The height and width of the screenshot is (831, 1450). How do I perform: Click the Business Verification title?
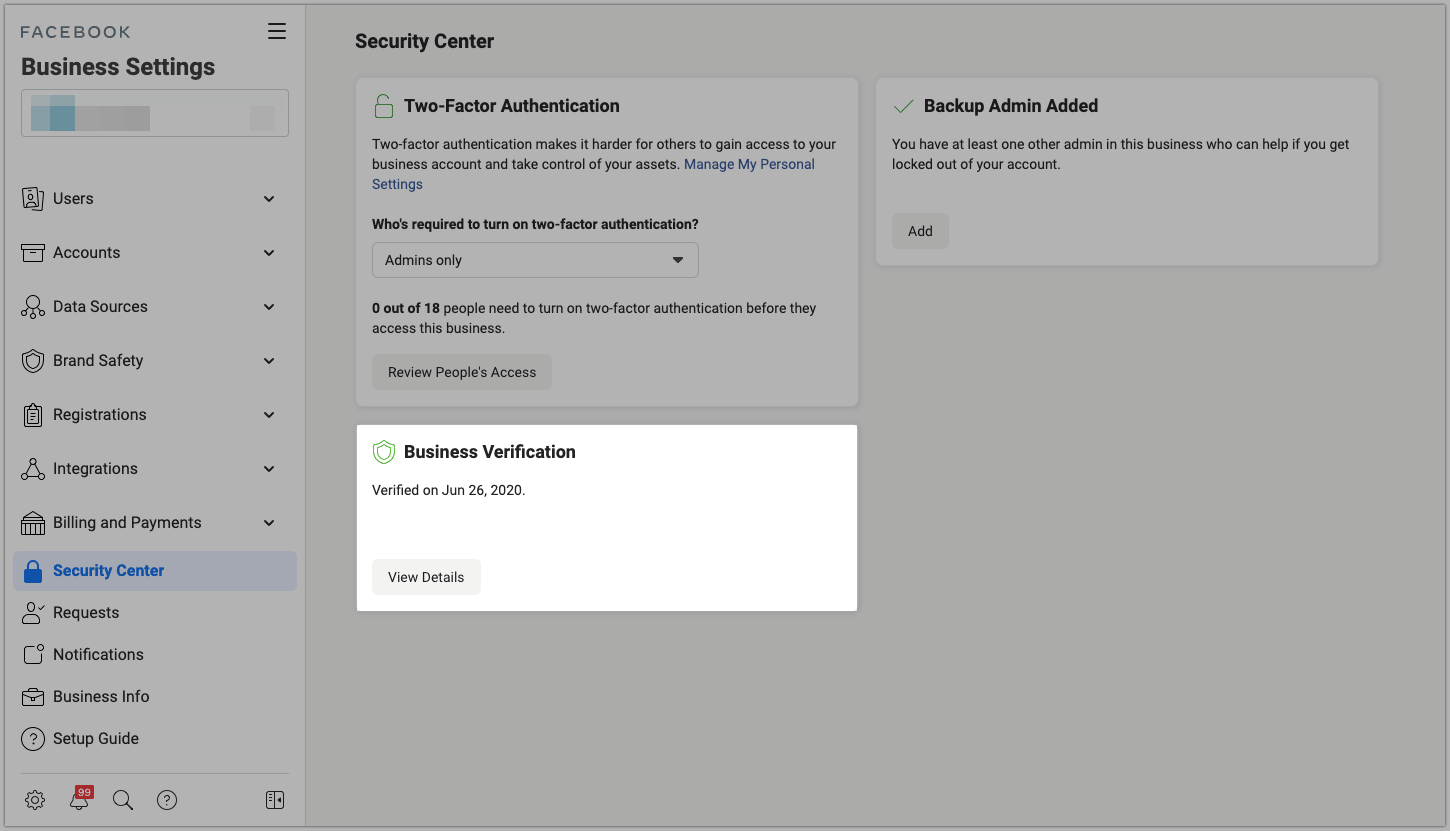click(x=490, y=452)
